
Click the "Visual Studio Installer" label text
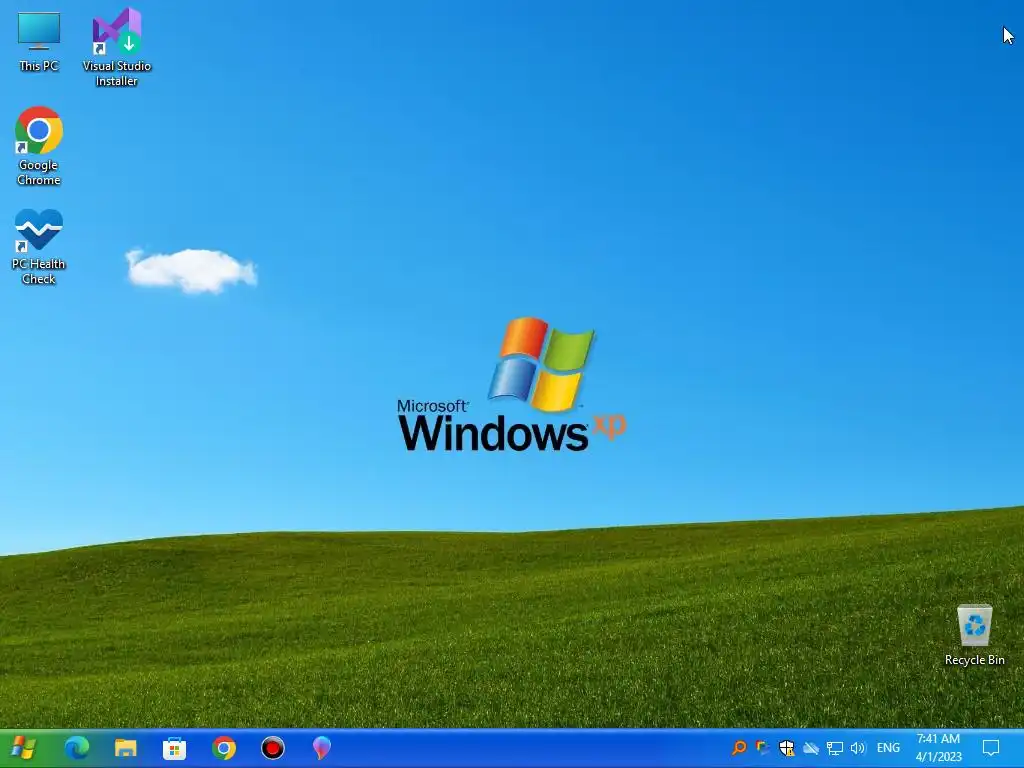pyautogui.click(x=117, y=73)
